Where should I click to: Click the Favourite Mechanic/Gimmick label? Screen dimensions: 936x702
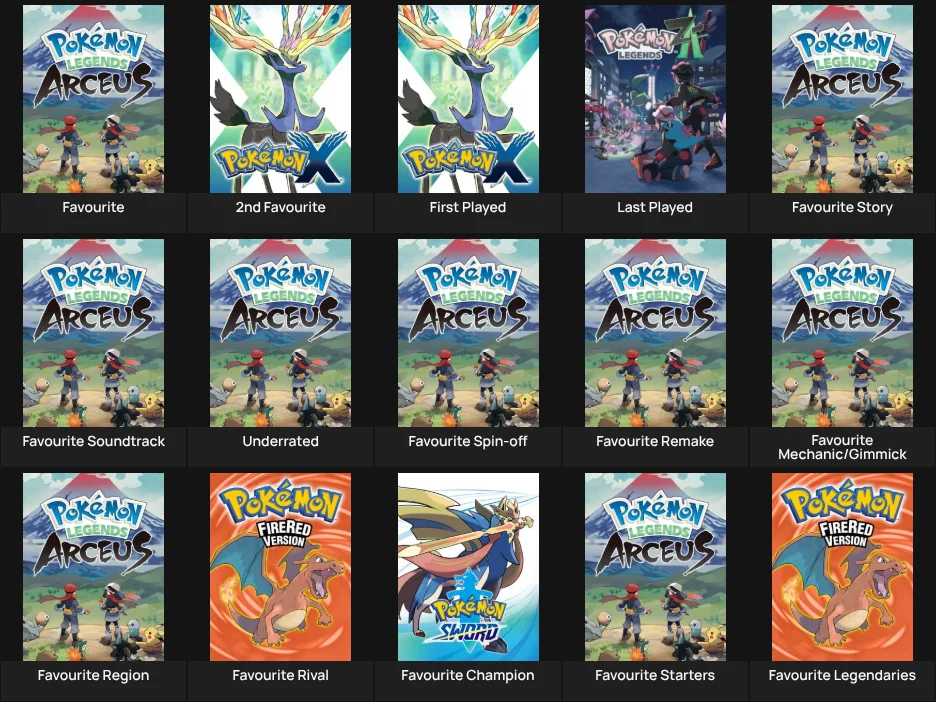tap(842, 447)
